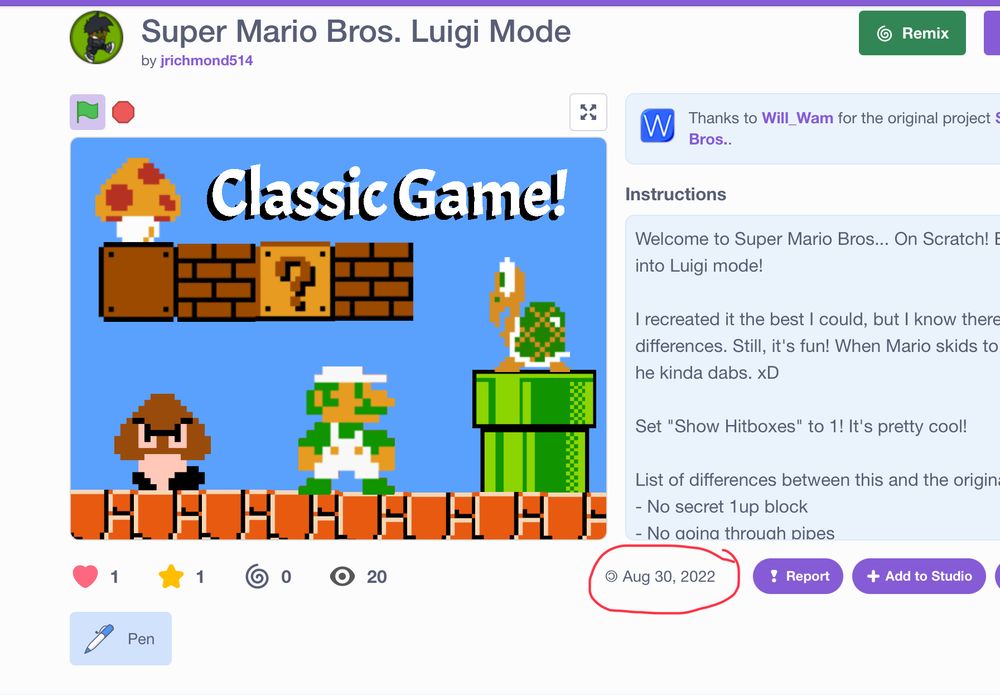This screenshot has width=1000, height=695.
Task: Stop the project with the red stop sign
Action: [x=123, y=112]
